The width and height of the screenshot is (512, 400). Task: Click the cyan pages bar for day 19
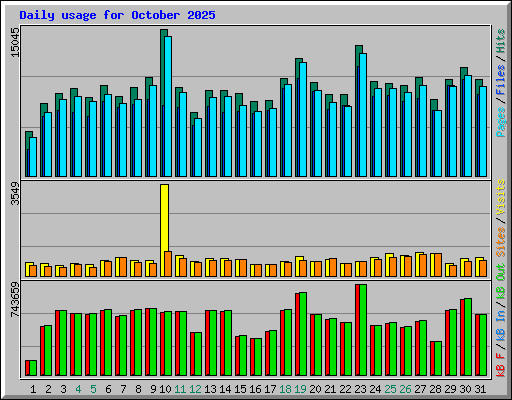pos(303,119)
